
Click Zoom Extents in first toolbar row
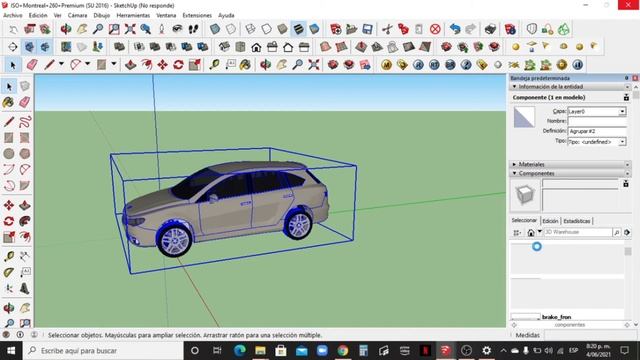tap(130, 29)
